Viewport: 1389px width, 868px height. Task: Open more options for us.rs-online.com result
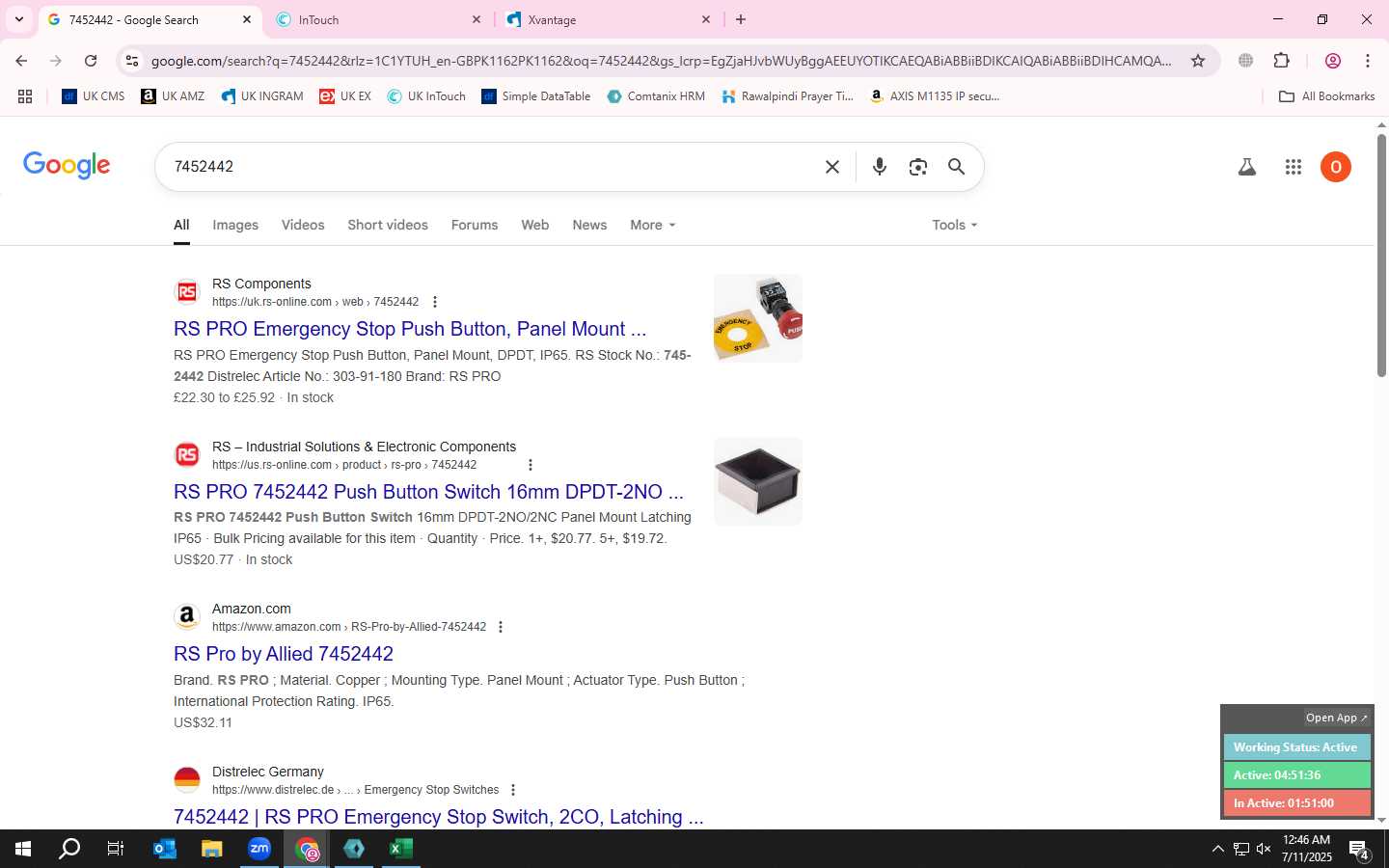click(530, 465)
